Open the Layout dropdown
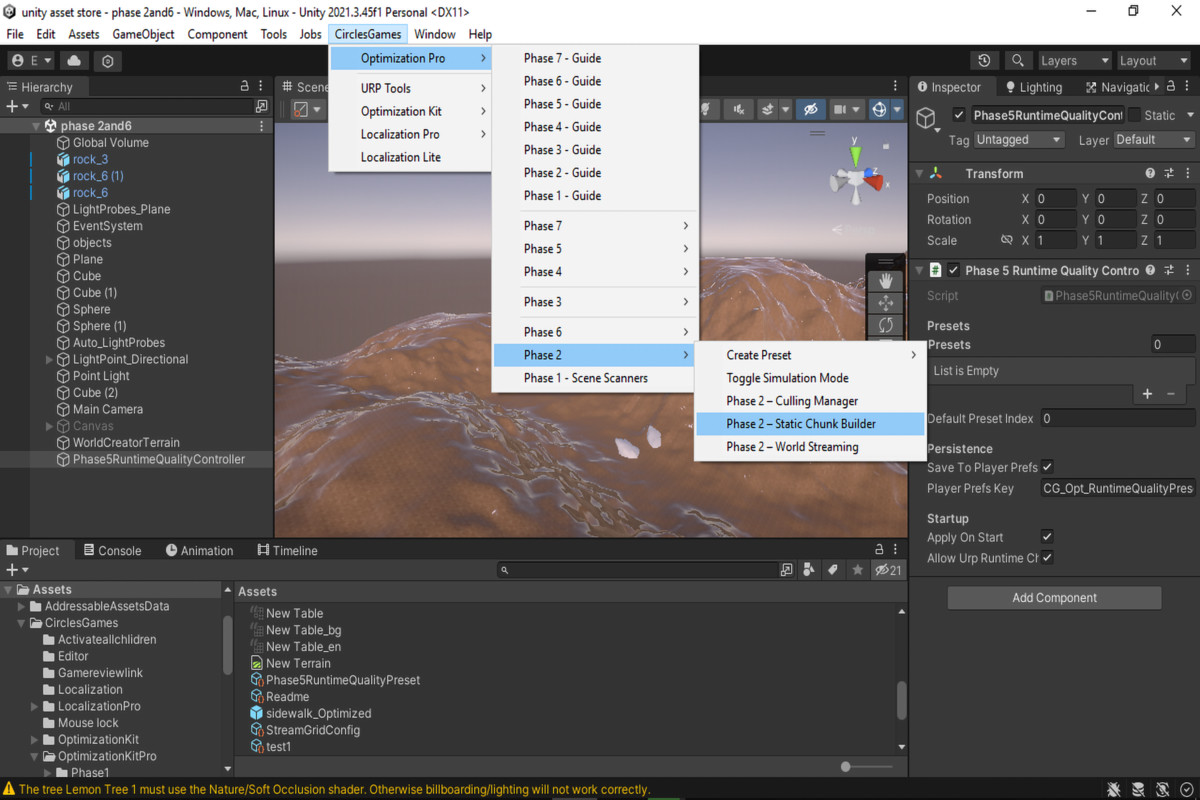 pos(1152,61)
